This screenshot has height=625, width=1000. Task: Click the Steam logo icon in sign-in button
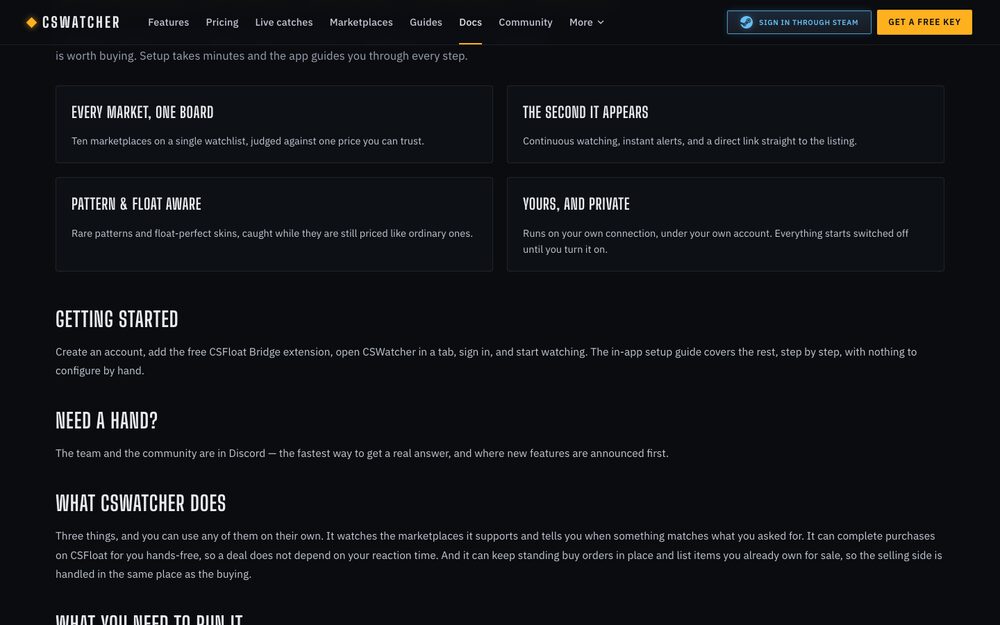[x=746, y=22]
